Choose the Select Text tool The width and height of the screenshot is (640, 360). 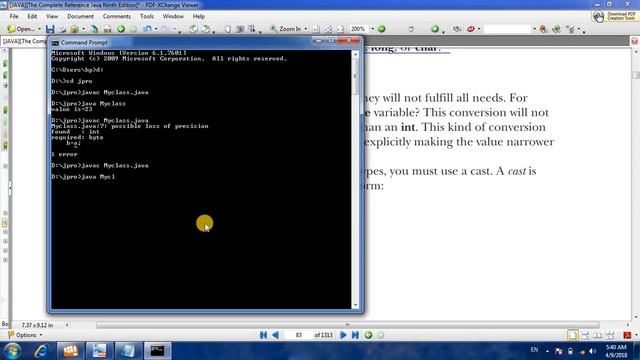click(x=252, y=29)
